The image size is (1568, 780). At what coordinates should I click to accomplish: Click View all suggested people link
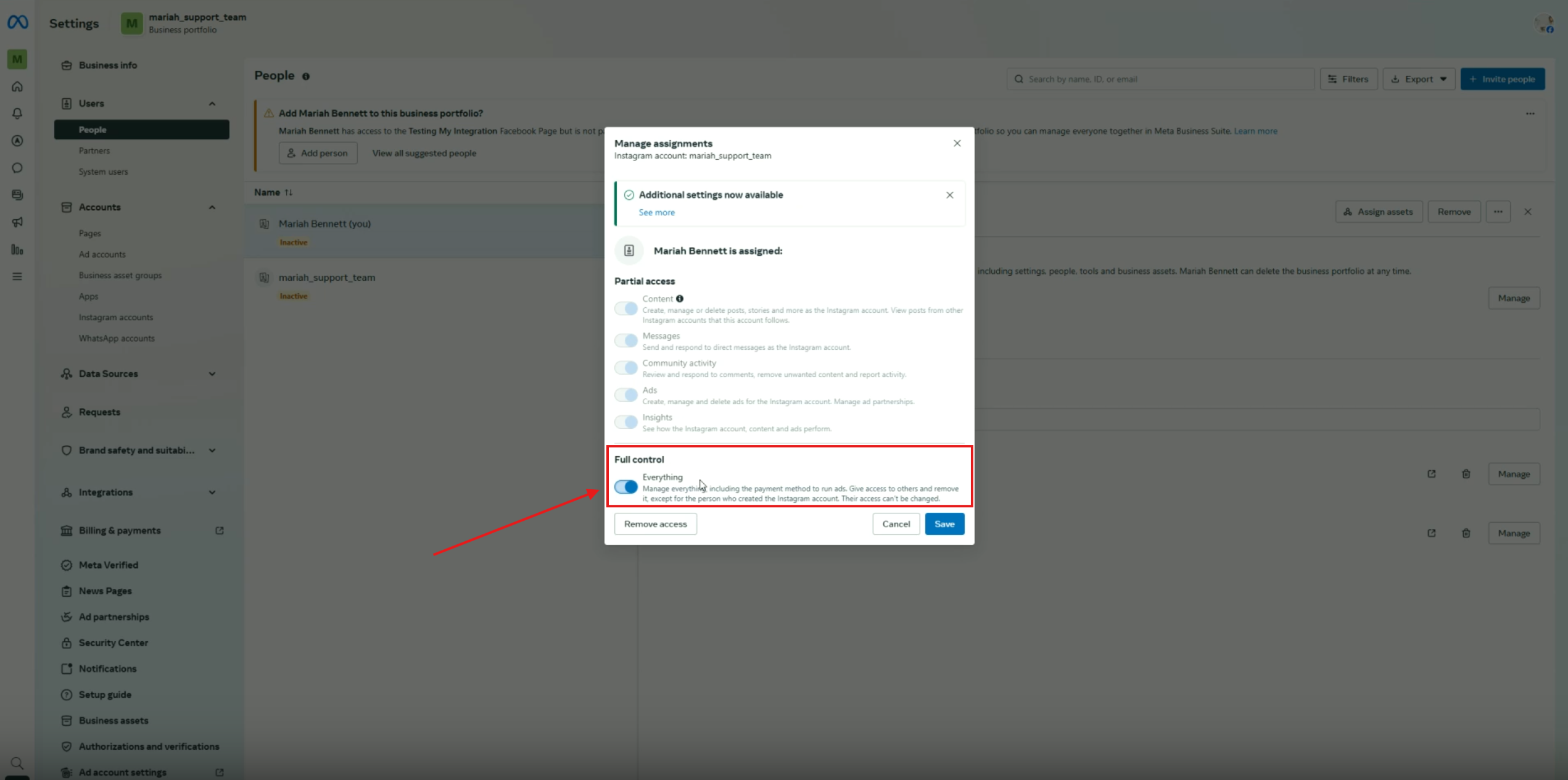[424, 153]
